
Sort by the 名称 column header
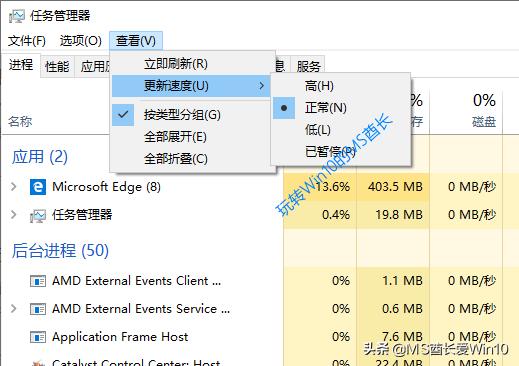click(x=20, y=121)
